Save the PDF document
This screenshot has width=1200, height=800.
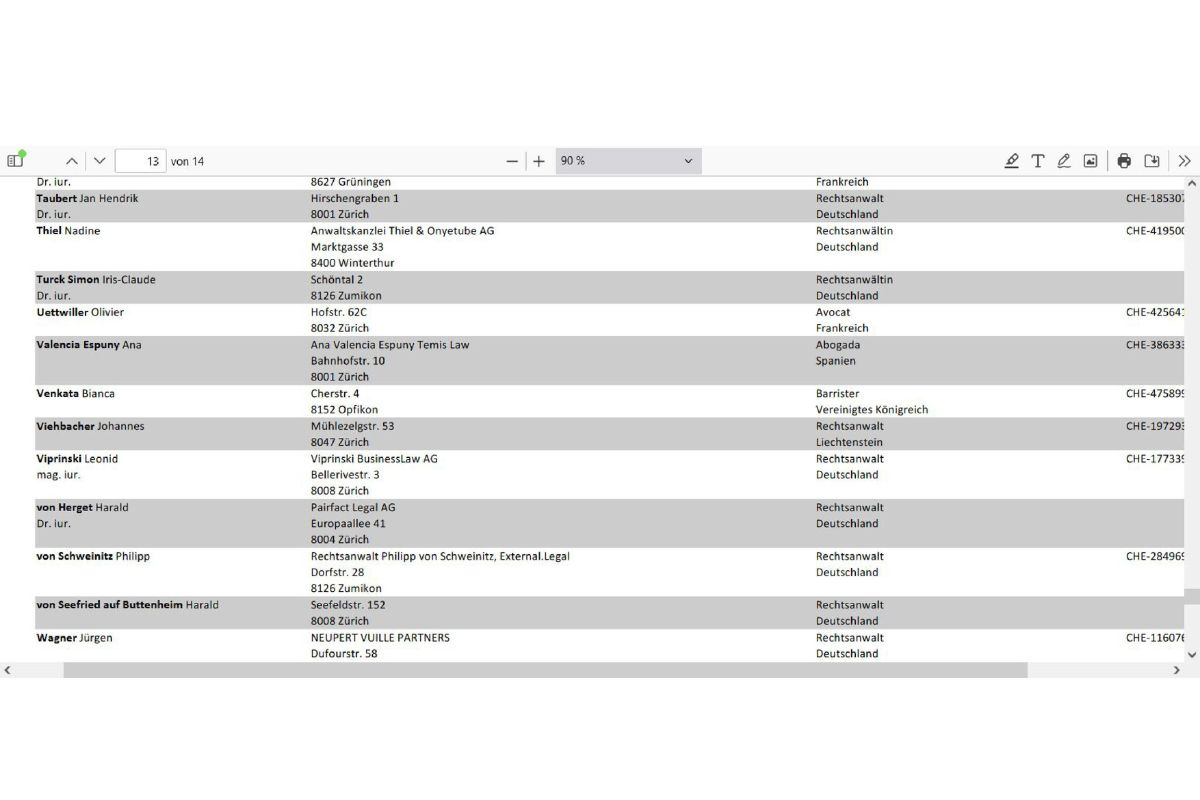click(1152, 161)
